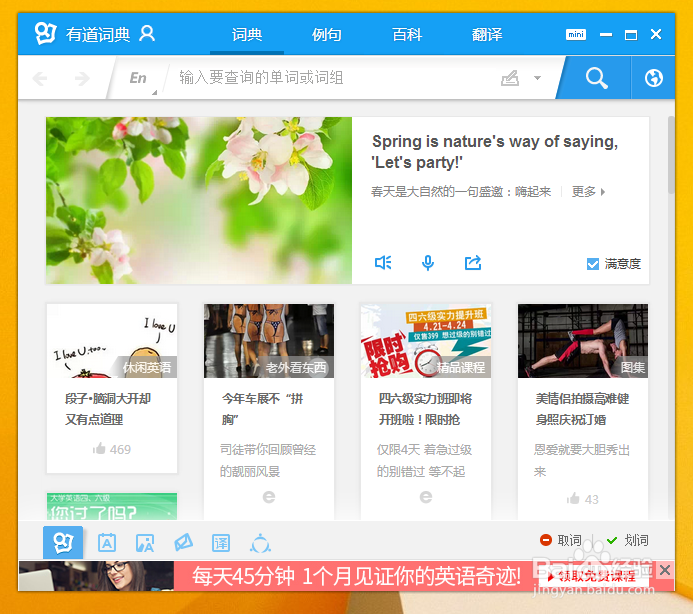This screenshot has width=693, height=614.
Task: Open the 精品课程 promotion thumbnail
Action: 426,341
